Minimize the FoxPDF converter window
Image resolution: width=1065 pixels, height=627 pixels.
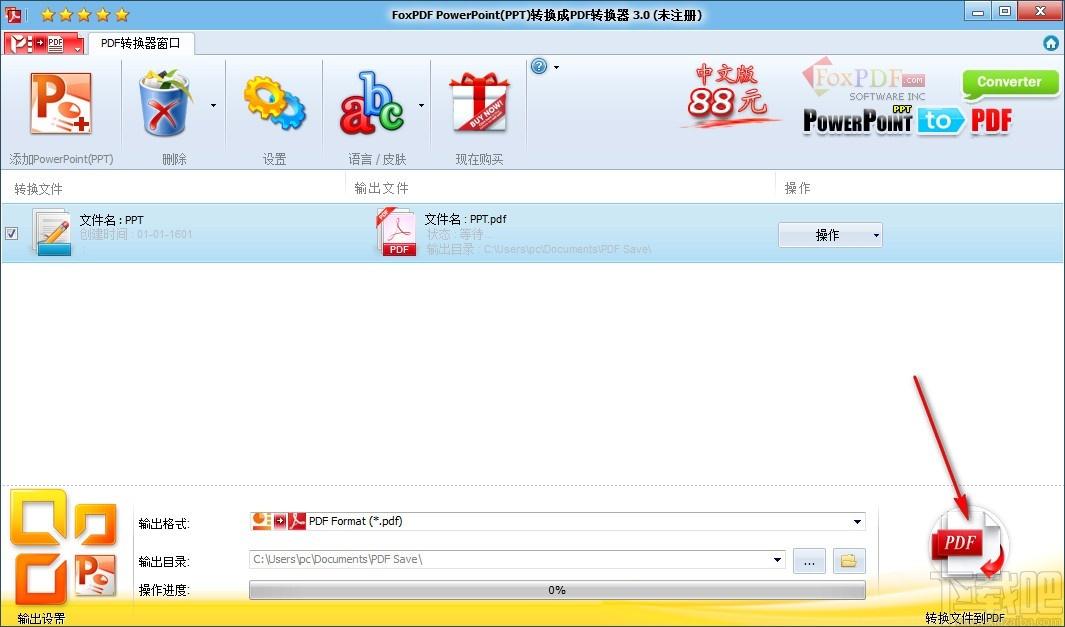[x=978, y=12]
